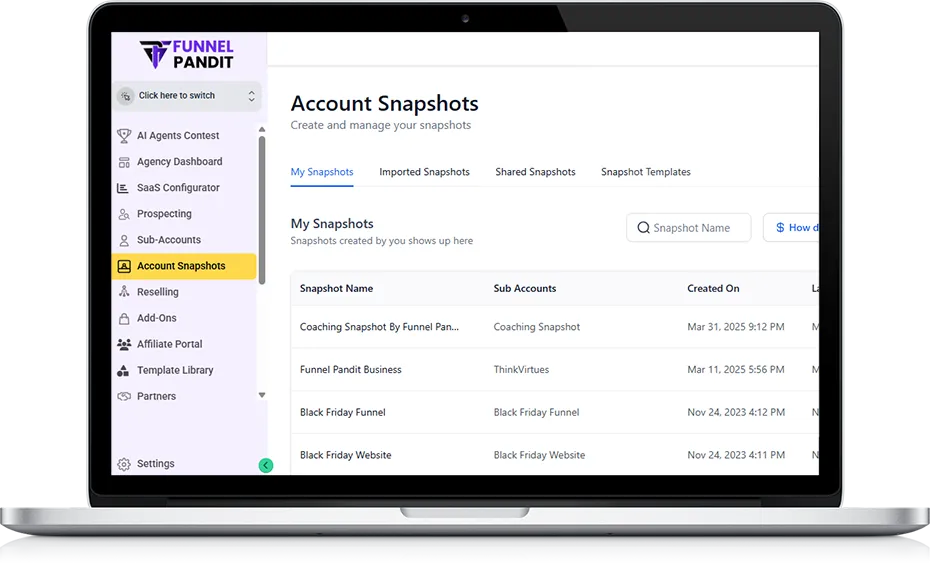The width and height of the screenshot is (930, 563).
Task: Click the Nov 24, 2023 4:11 PM date
Action: pyautogui.click(x=736, y=455)
